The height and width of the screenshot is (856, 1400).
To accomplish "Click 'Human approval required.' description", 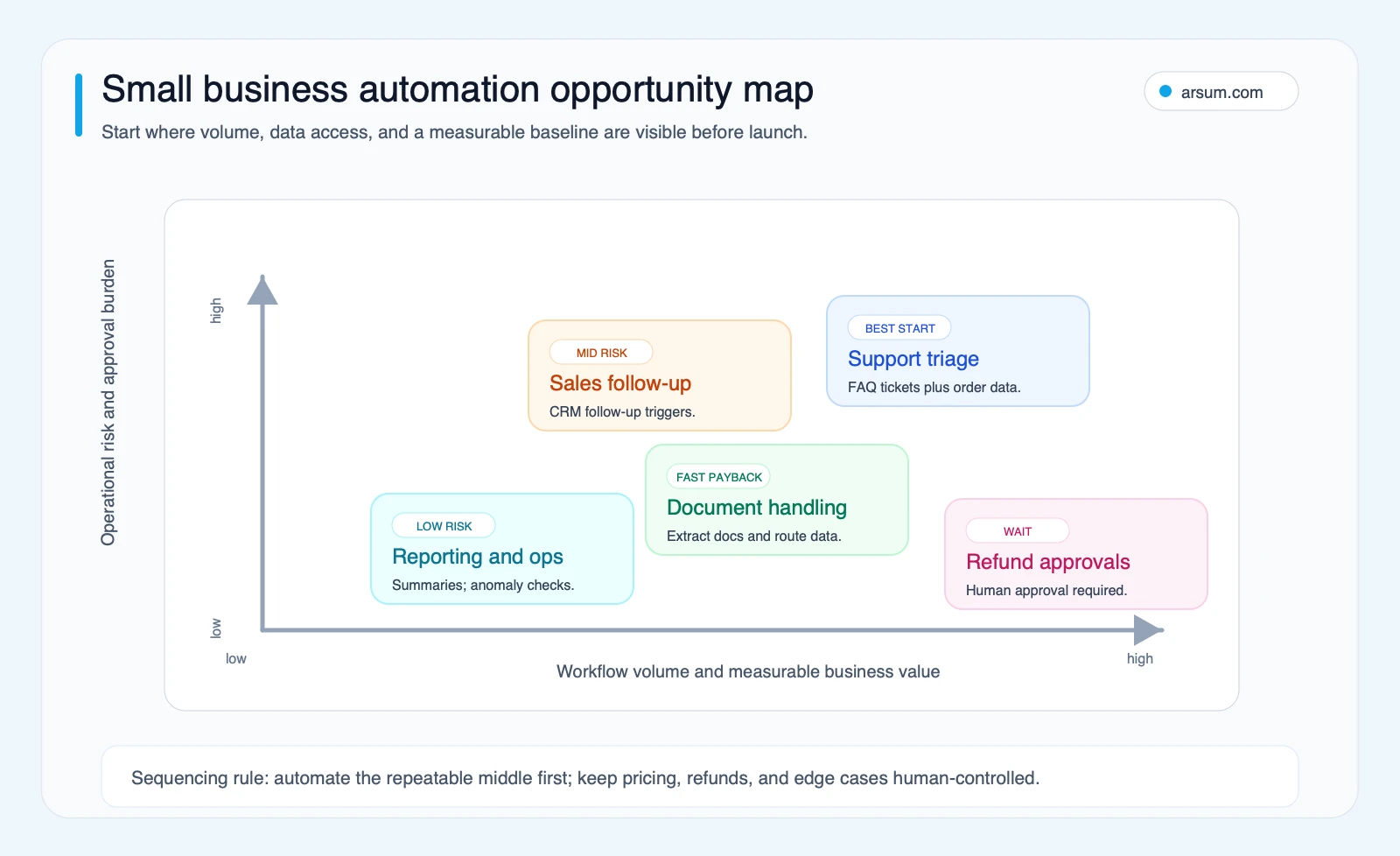I will pyautogui.click(x=1046, y=590).
